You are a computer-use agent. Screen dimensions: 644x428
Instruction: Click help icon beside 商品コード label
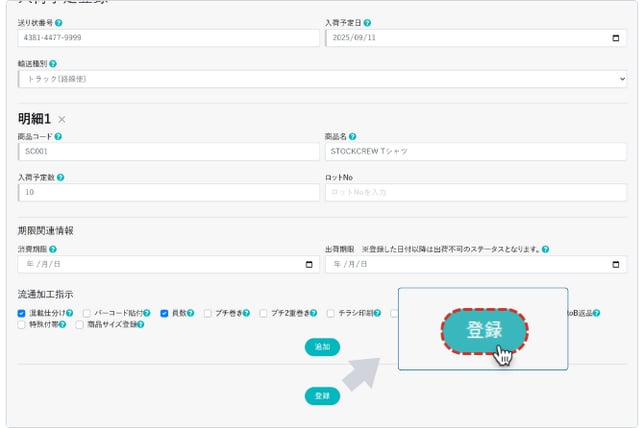(59, 136)
